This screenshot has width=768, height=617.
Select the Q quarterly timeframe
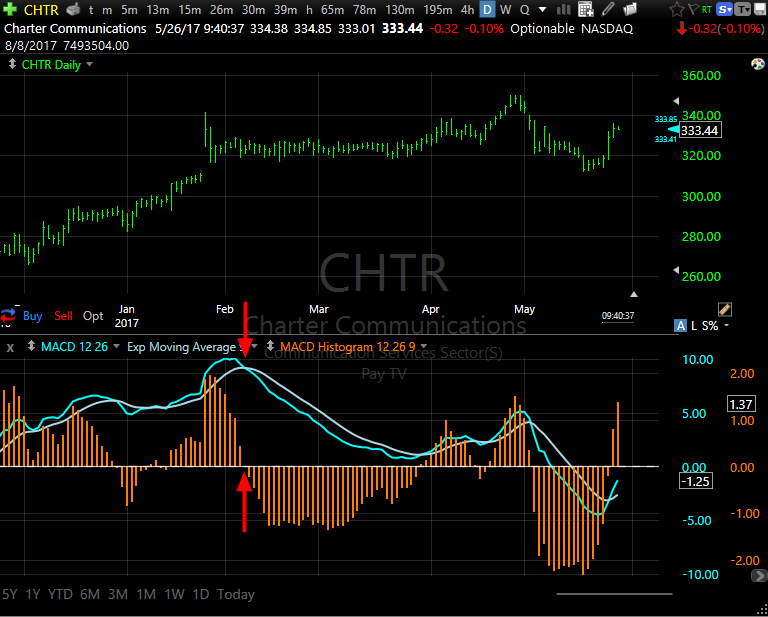coord(525,9)
